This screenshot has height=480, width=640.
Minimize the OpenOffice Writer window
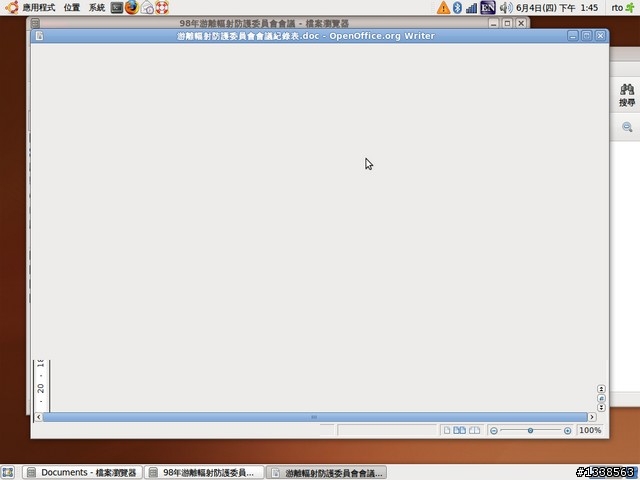coord(573,36)
